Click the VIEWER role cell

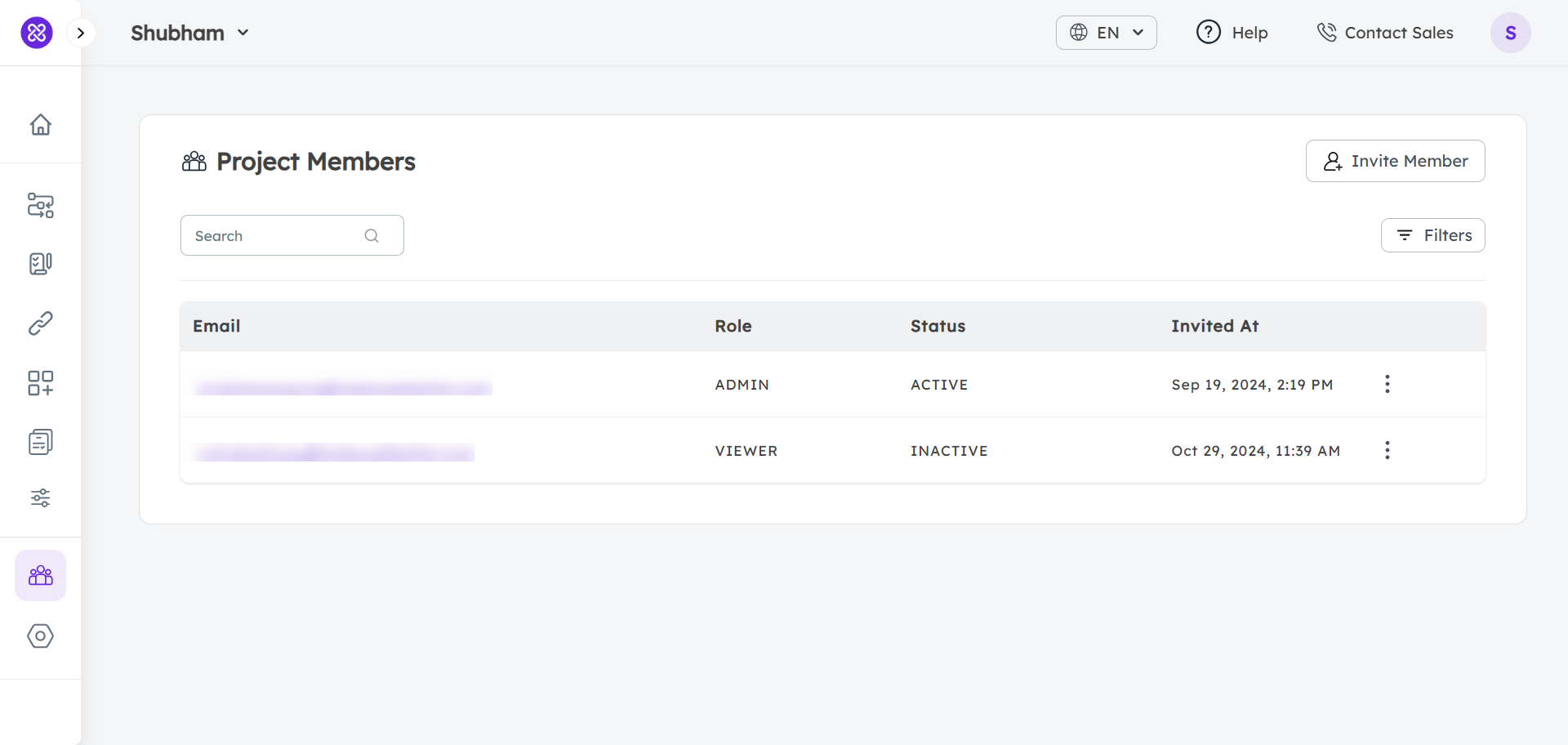pos(746,451)
